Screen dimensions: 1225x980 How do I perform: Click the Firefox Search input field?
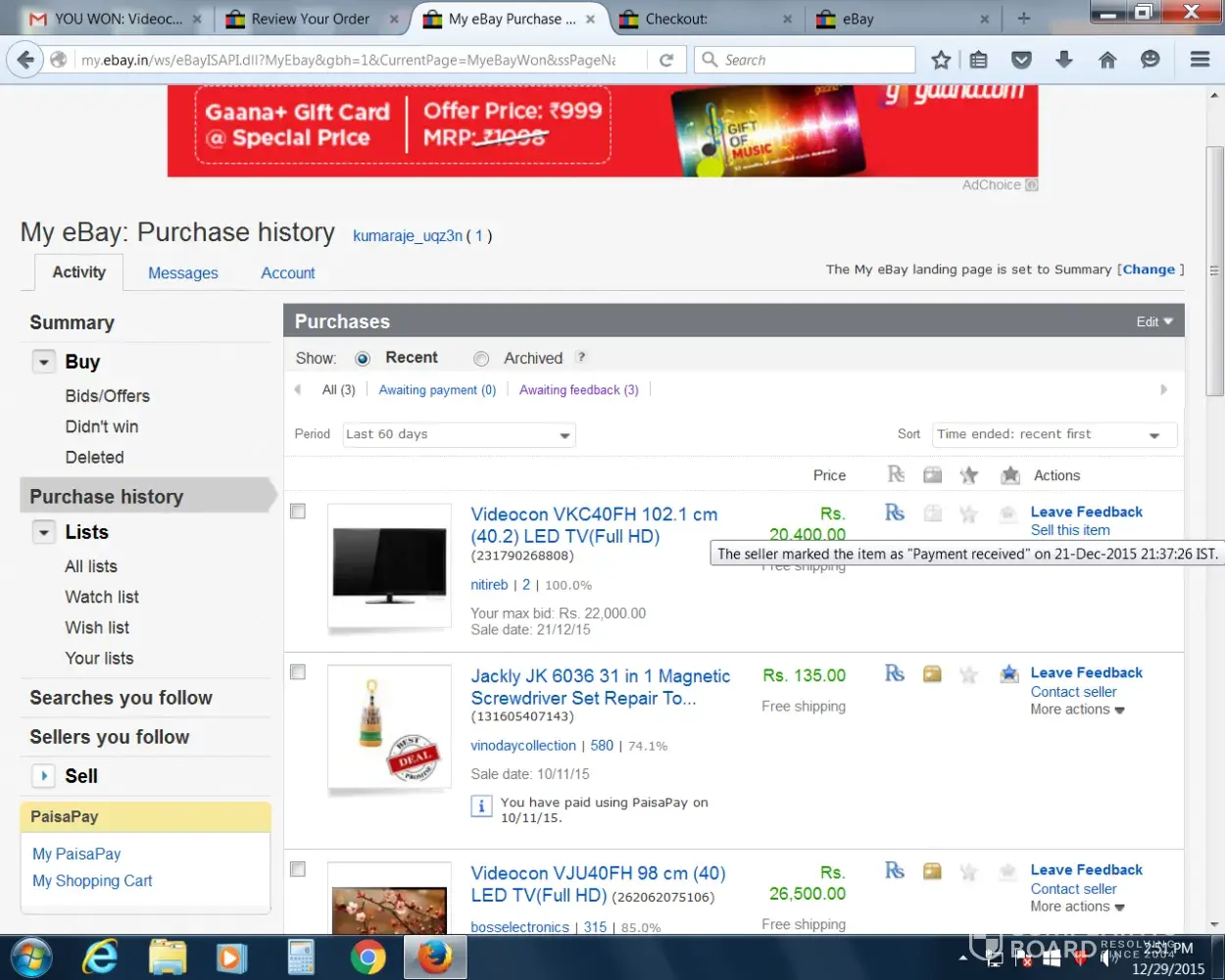(813, 60)
